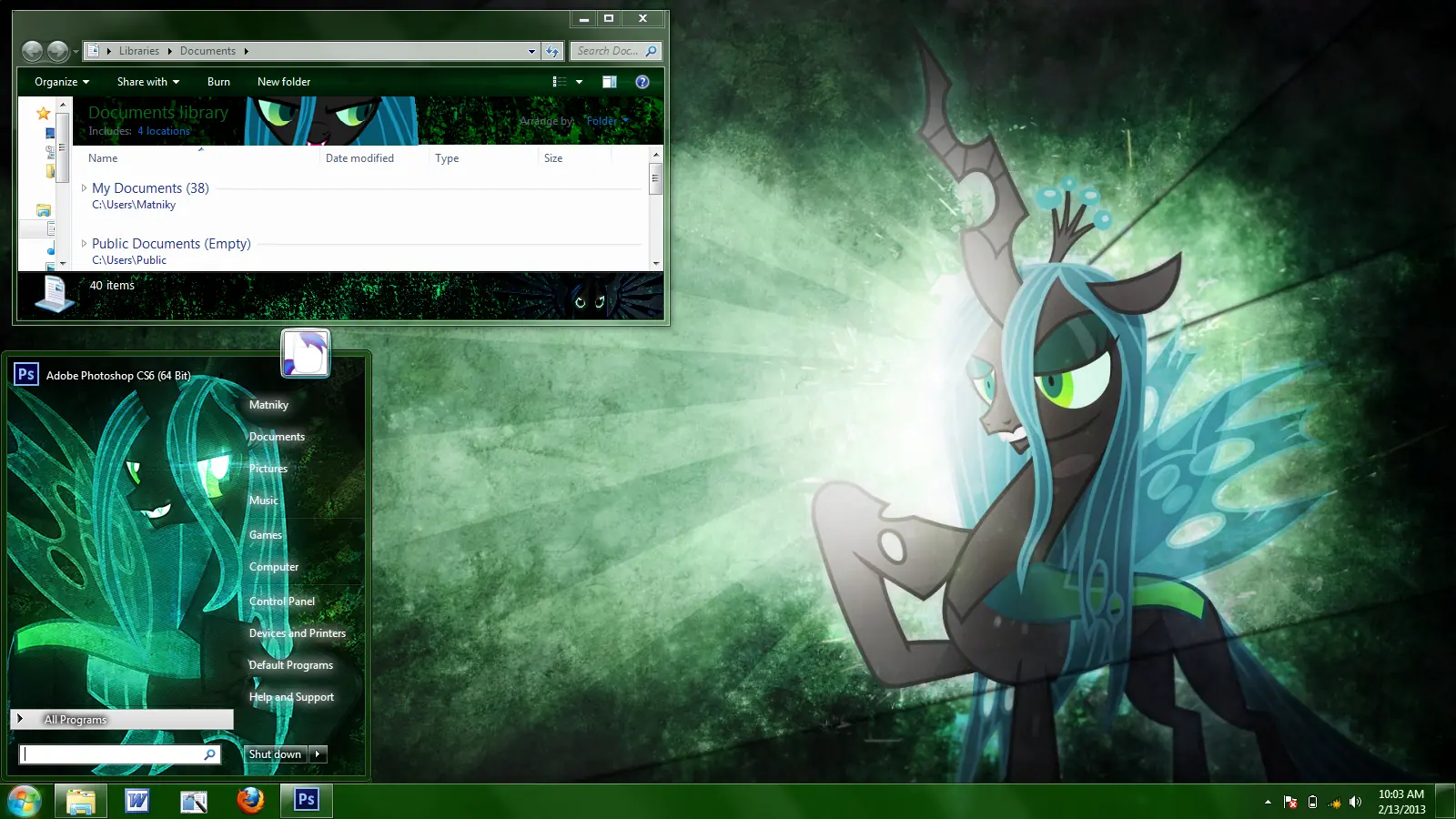Image resolution: width=1456 pixels, height=819 pixels.
Task: Toggle the preview pane
Action: tap(609, 82)
